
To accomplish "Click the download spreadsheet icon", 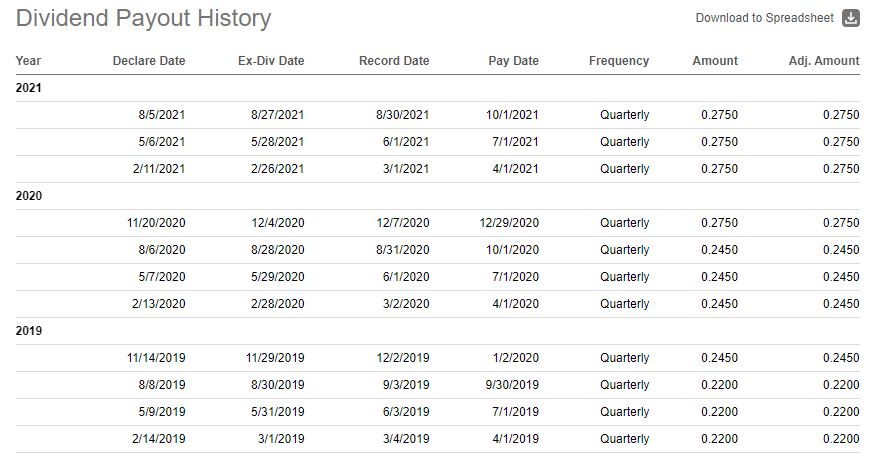I will [x=850, y=18].
